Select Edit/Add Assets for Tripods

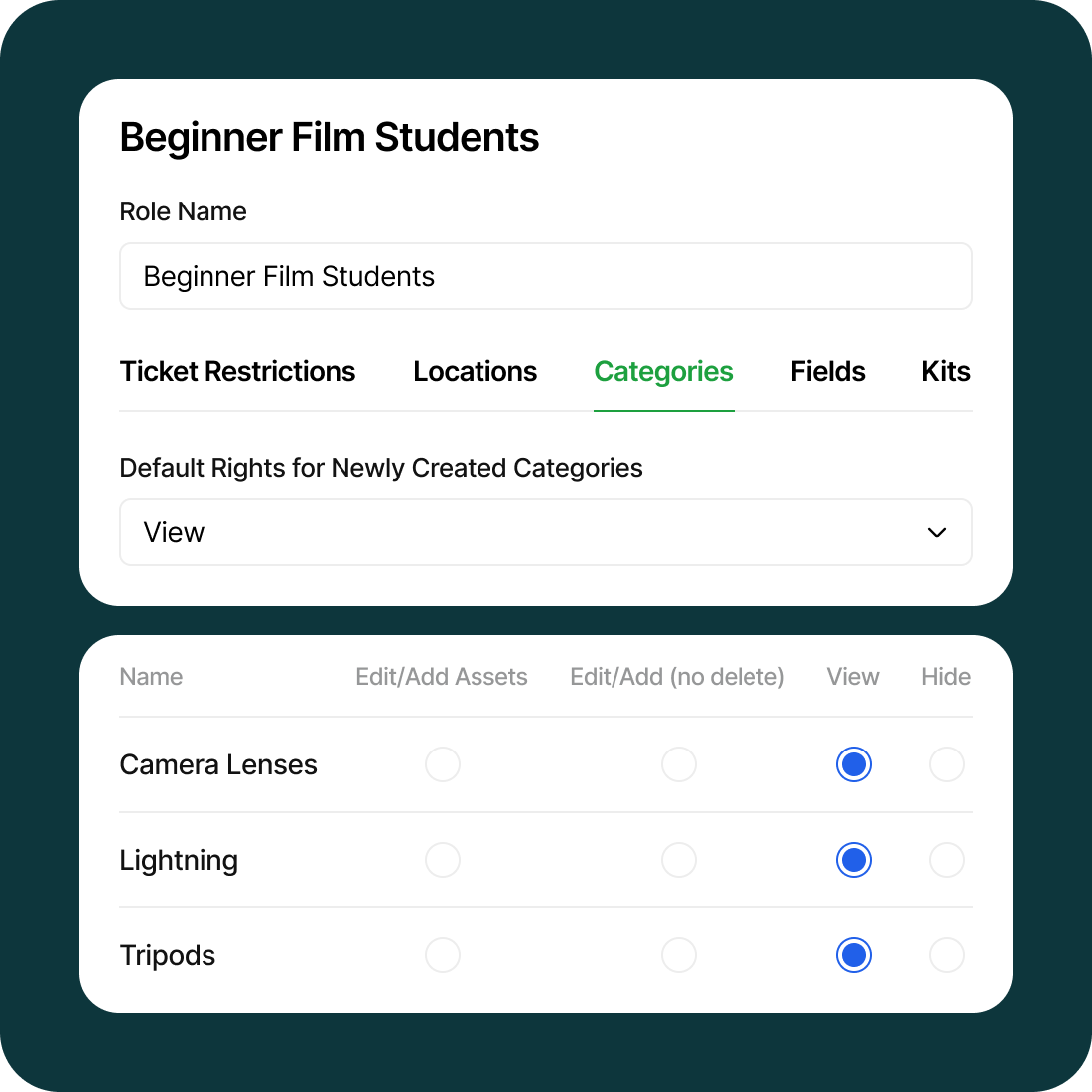pyautogui.click(x=443, y=955)
